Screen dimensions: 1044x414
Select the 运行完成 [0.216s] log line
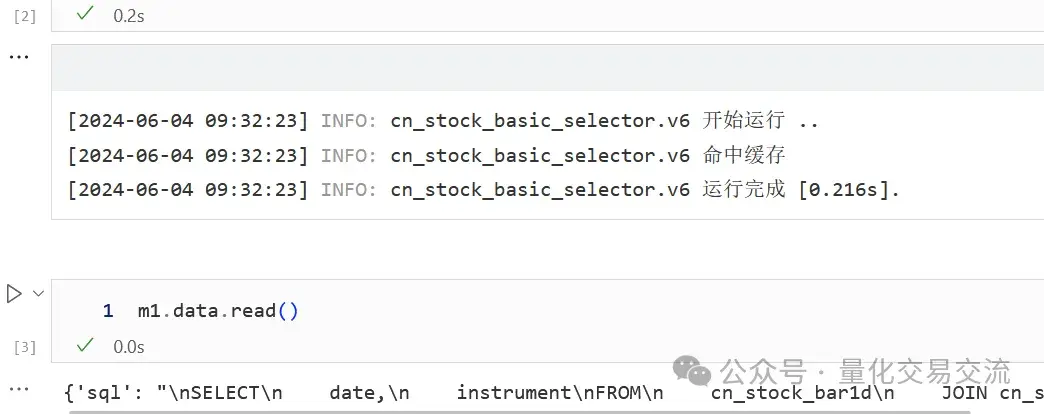[483, 190]
